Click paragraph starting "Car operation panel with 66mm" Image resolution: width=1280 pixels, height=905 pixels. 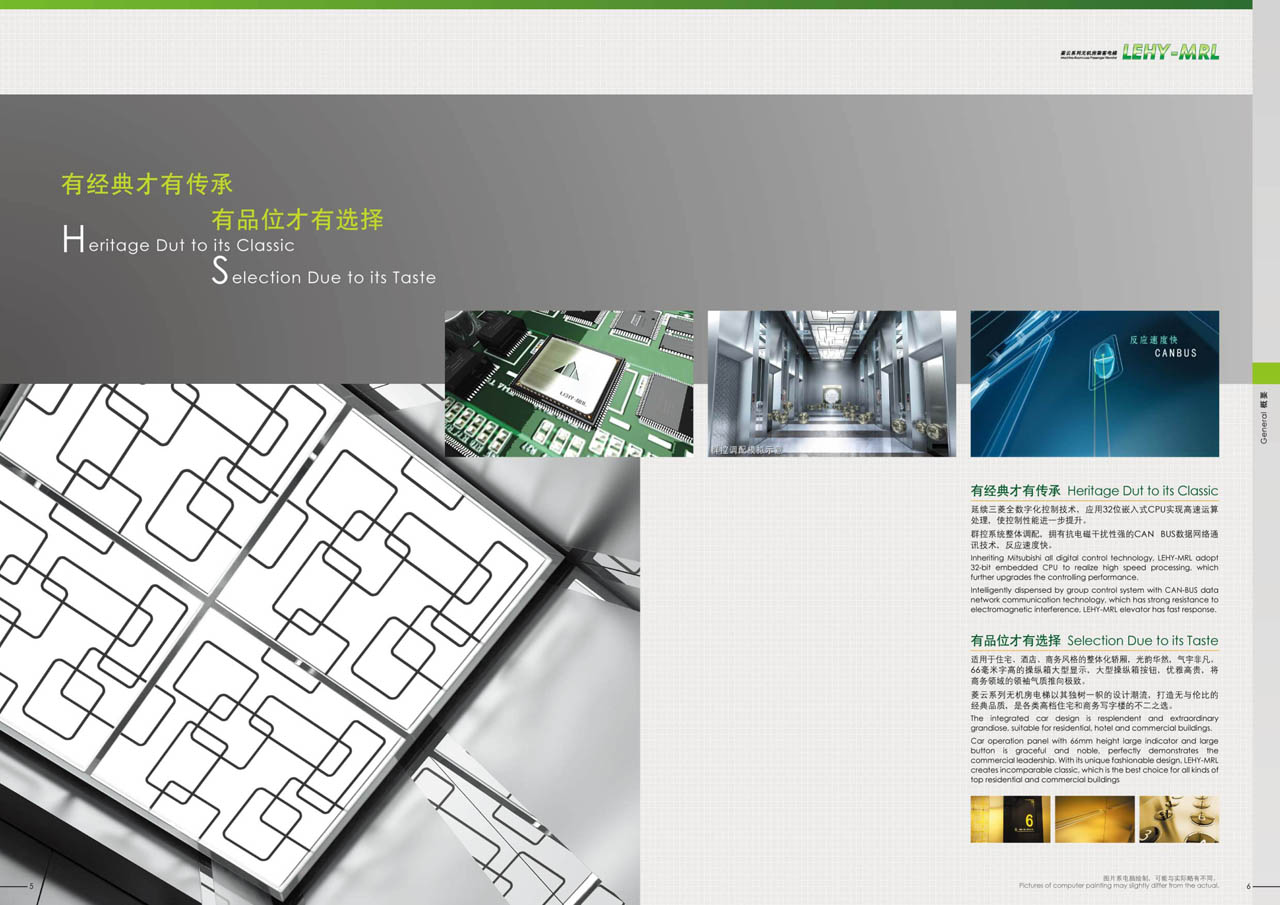click(1094, 760)
